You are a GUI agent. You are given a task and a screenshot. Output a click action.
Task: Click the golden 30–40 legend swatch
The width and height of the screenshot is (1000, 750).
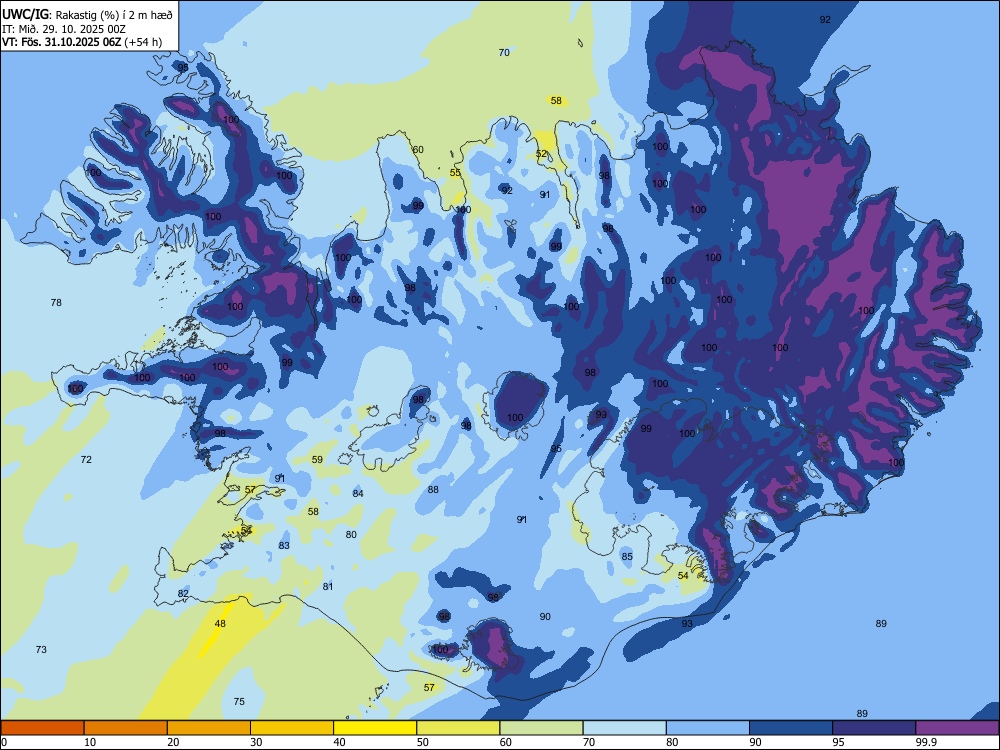click(292, 728)
